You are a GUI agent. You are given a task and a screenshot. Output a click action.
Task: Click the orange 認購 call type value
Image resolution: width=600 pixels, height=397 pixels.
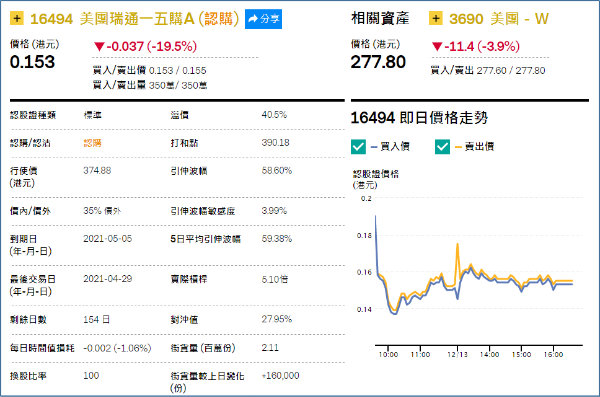click(x=92, y=143)
